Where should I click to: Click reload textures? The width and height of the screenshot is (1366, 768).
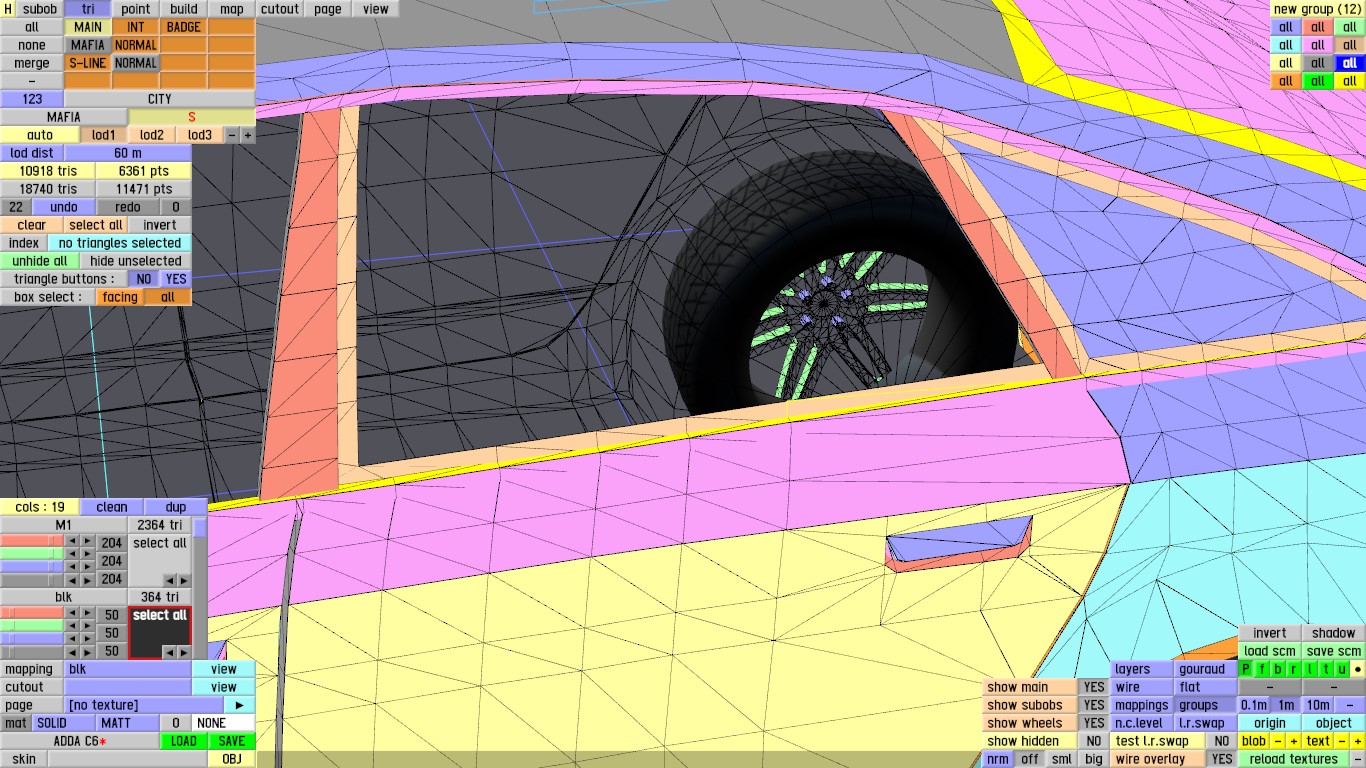[x=1294, y=759]
